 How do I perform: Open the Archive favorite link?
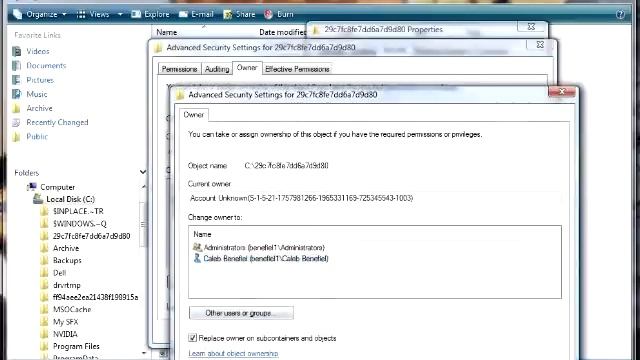click(39, 108)
